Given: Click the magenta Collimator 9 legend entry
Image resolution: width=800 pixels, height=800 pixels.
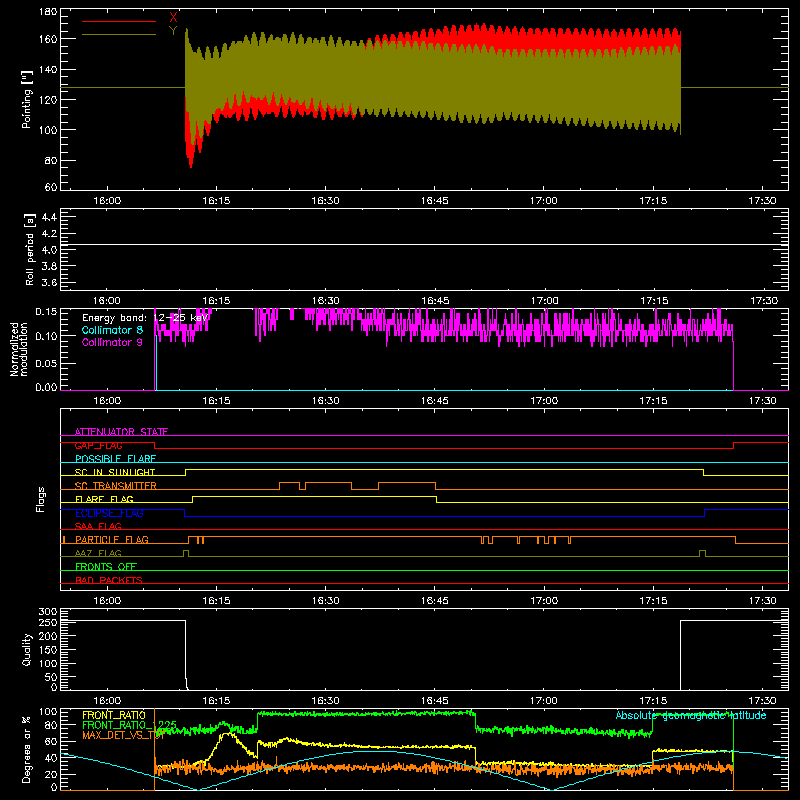Looking at the screenshot, I should [112, 342].
